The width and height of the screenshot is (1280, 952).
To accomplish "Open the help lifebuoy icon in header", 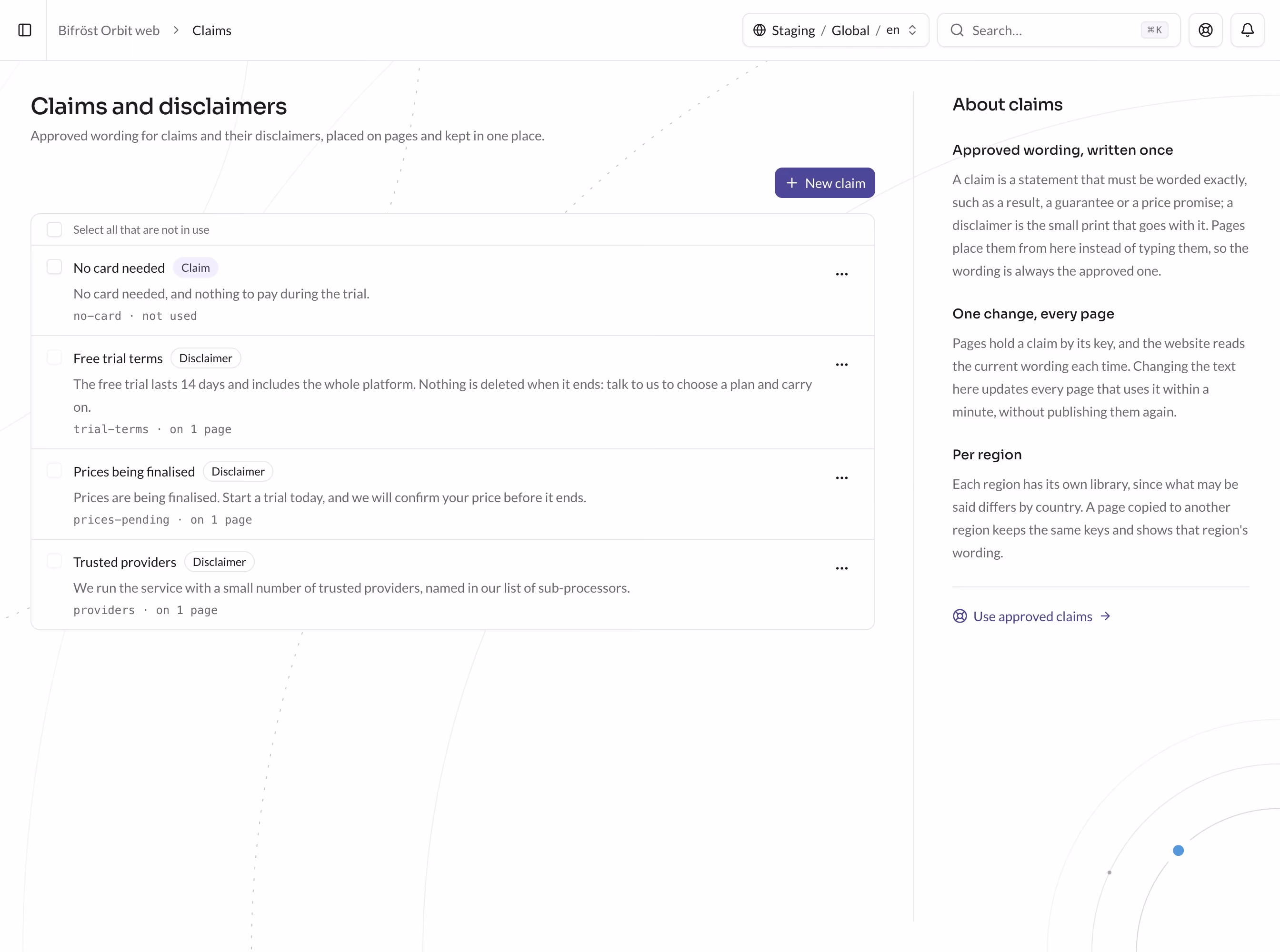I will click(x=1205, y=30).
